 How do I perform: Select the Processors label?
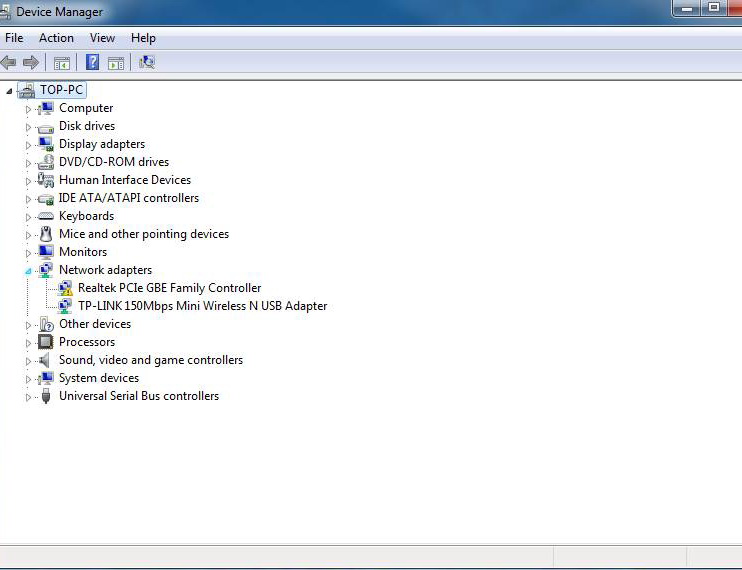(x=87, y=342)
